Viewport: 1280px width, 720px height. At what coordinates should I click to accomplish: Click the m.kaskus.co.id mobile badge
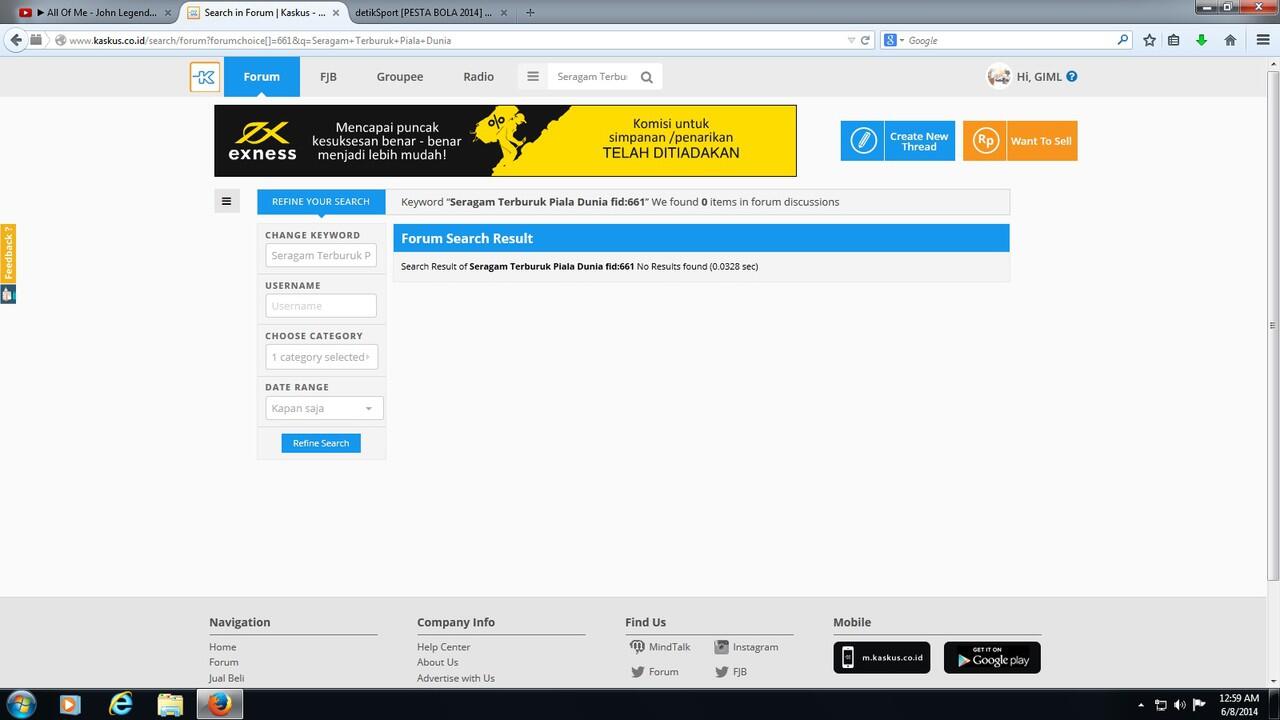882,658
